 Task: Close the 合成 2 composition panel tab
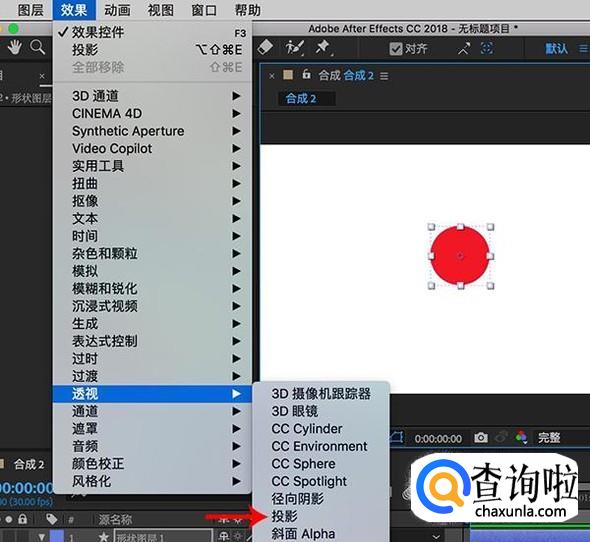[x=272, y=76]
